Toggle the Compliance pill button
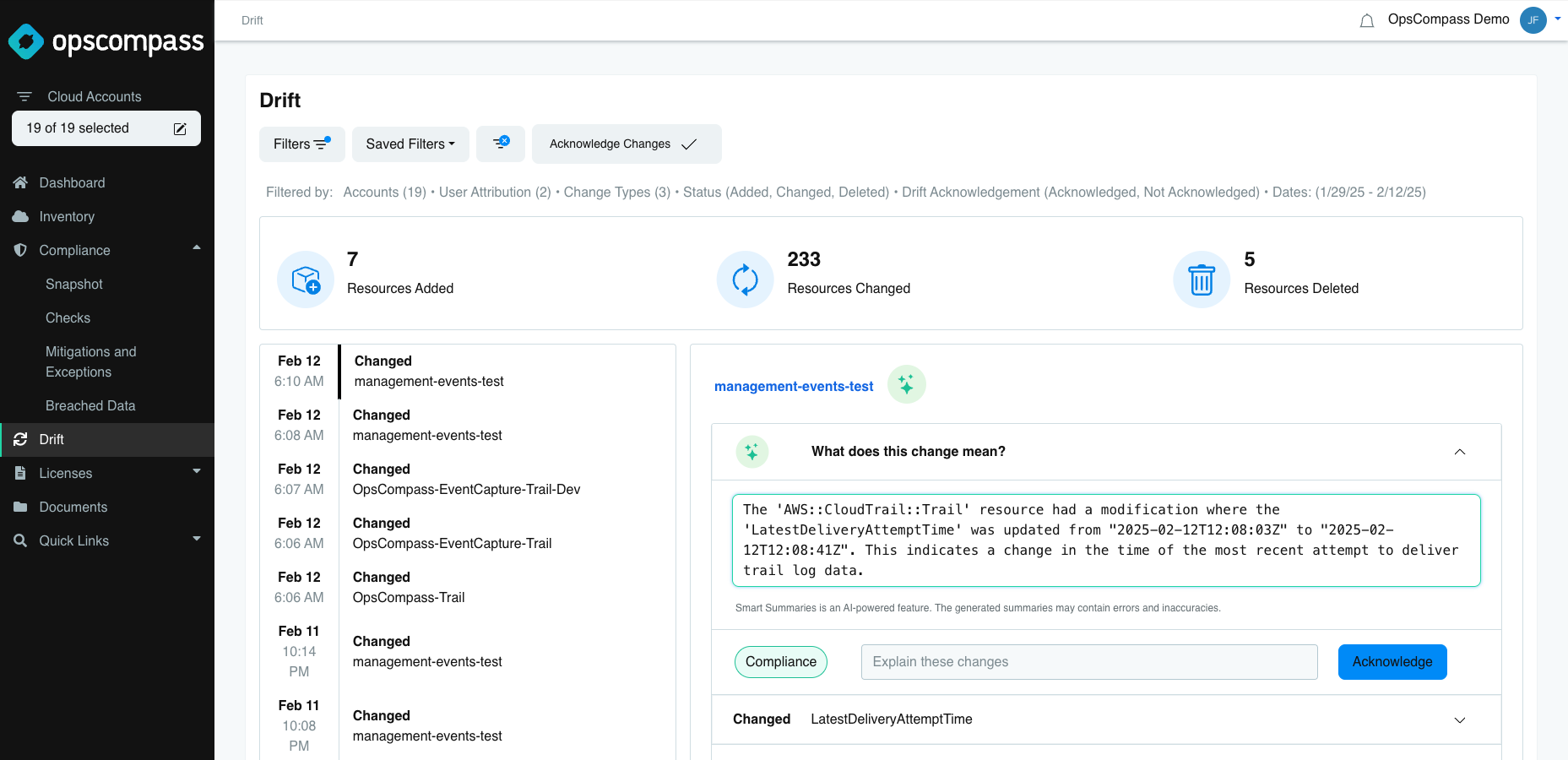Image resolution: width=1568 pixels, height=760 pixels. 780,662
